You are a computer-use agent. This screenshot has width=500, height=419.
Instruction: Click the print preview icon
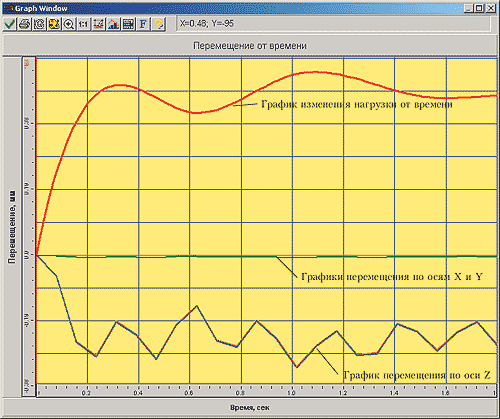point(39,24)
